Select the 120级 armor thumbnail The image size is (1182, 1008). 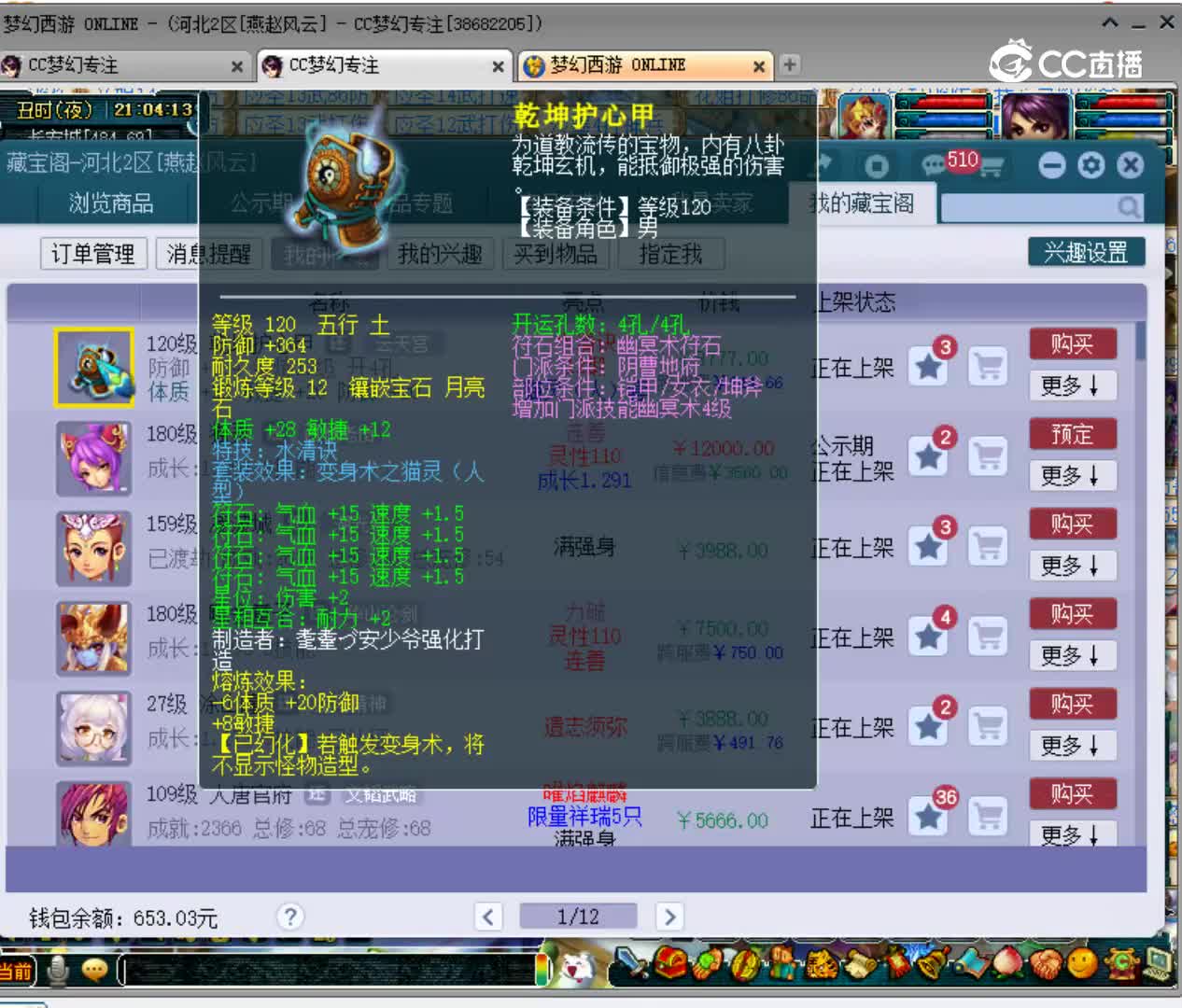(x=92, y=367)
